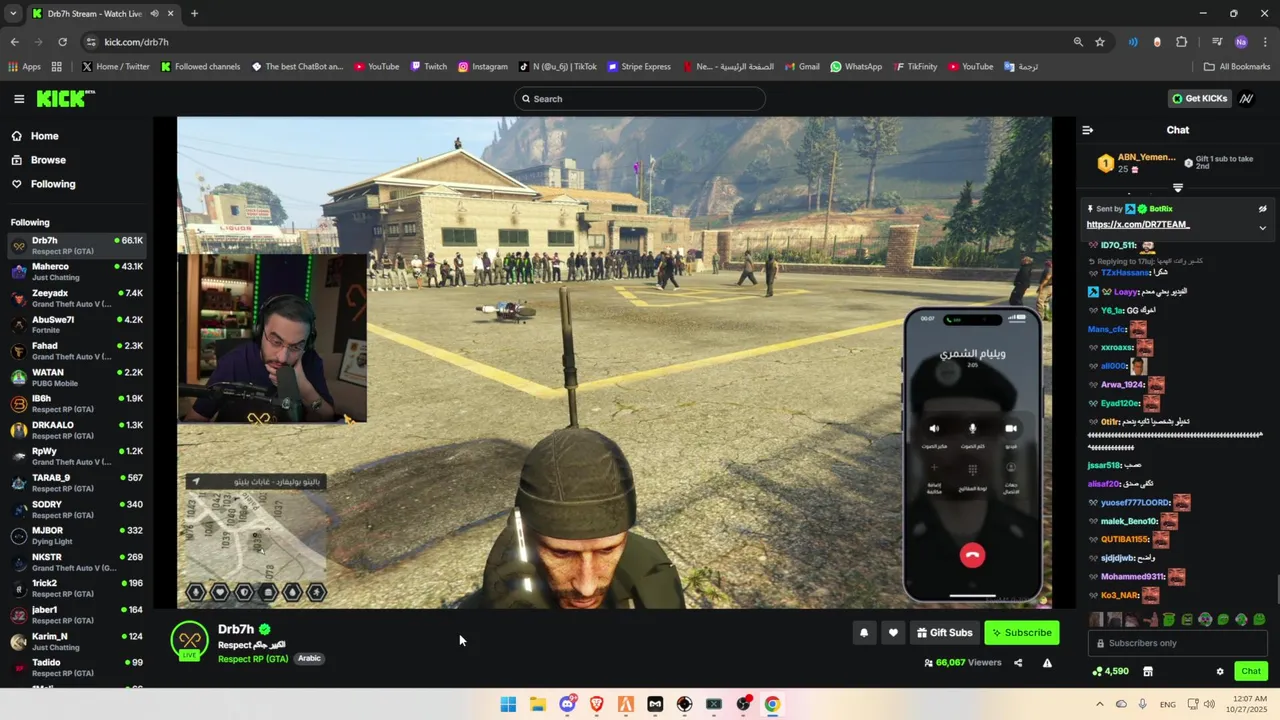Click the Gift Subs button
This screenshot has height=720, width=1280.
pos(944,633)
